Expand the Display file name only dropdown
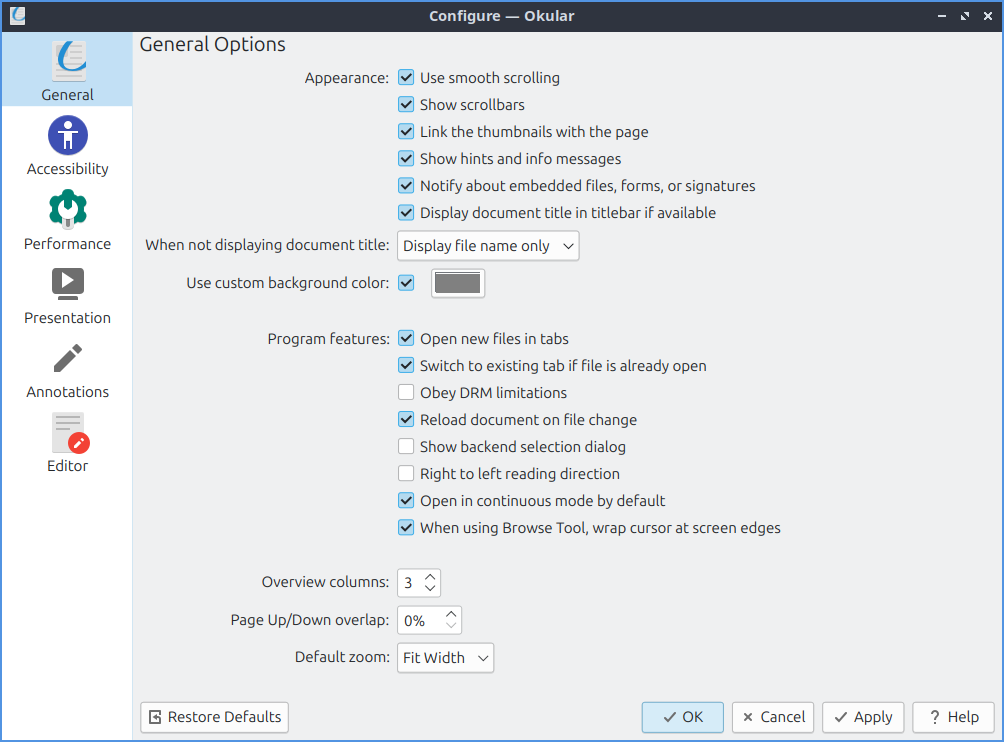 click(x=488, y=246)
